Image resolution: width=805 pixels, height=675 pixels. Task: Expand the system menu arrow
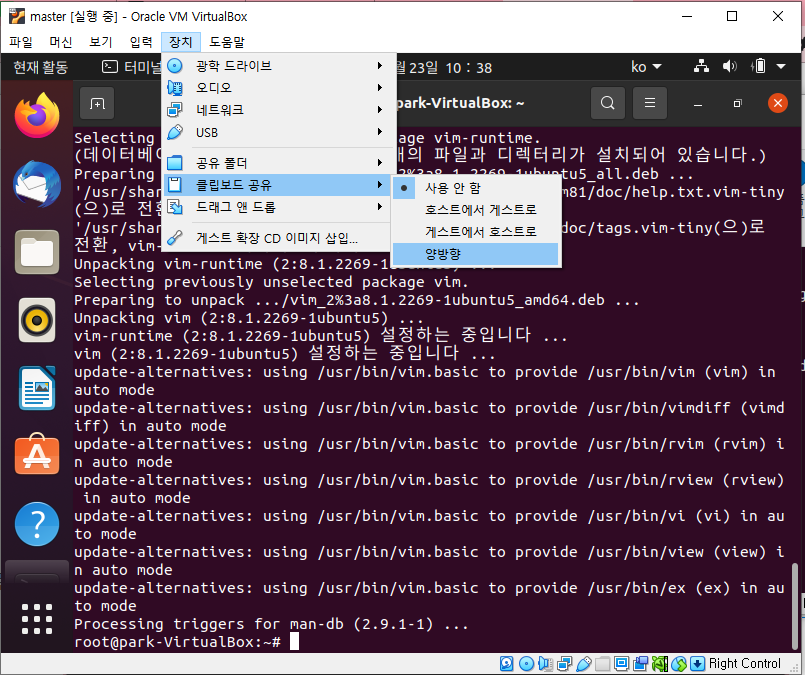pos(781,66)
